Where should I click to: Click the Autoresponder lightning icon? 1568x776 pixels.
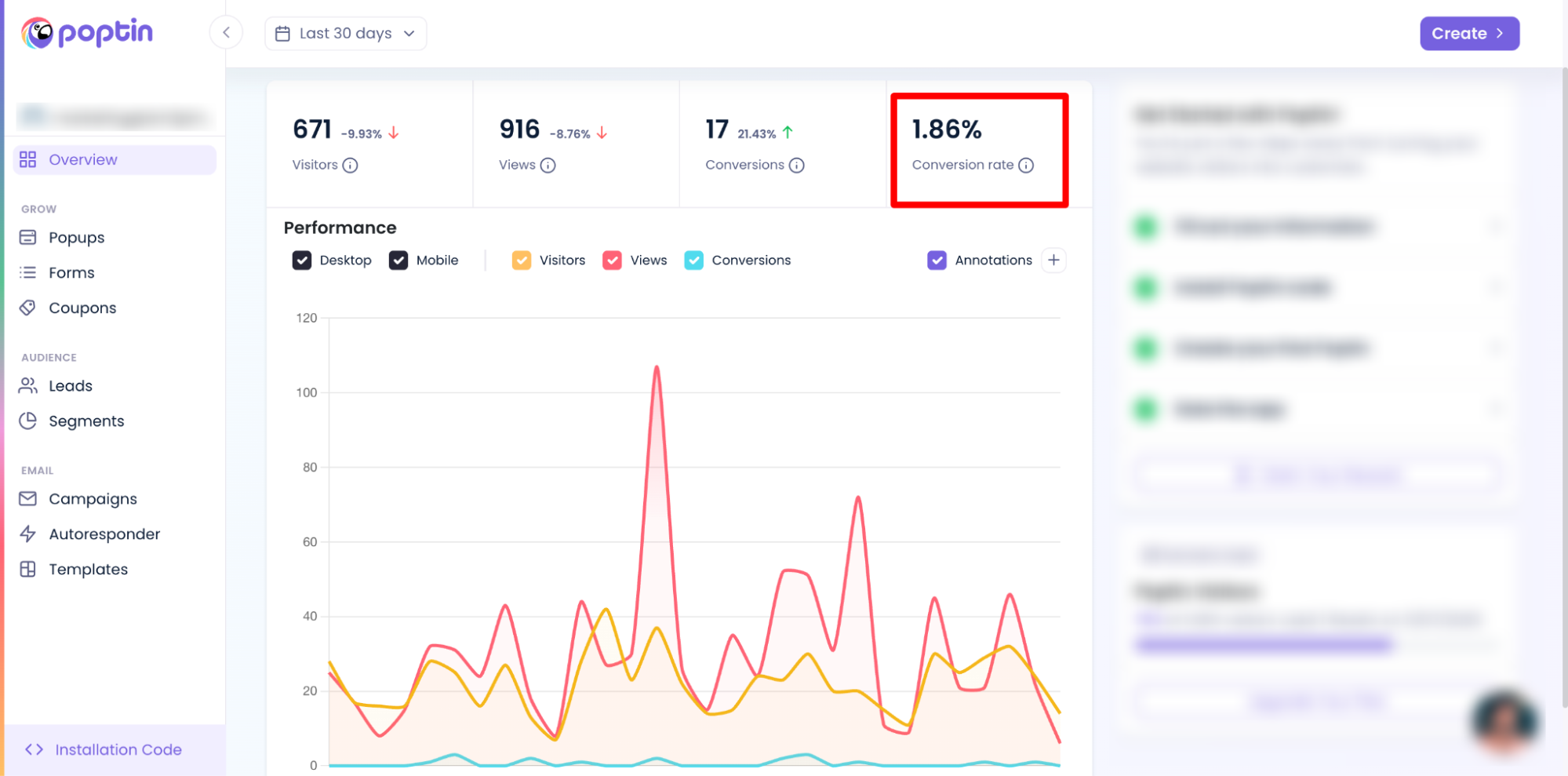(28, 534)
